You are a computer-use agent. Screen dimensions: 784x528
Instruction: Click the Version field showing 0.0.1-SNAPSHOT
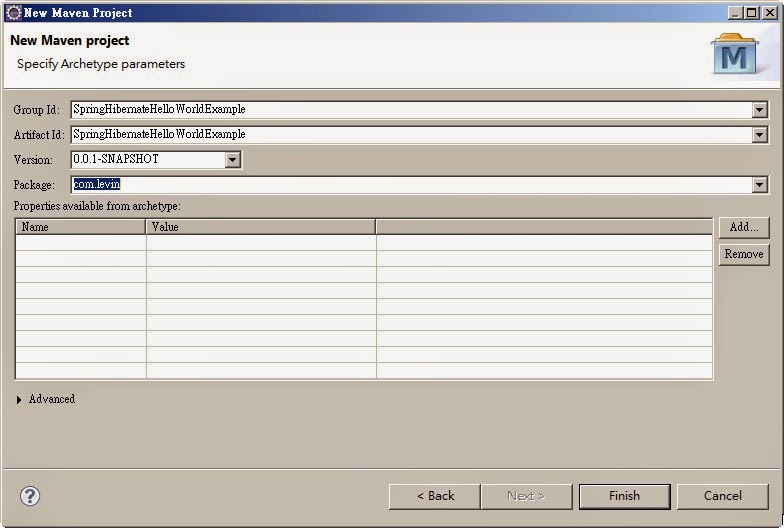click(148, 160)
